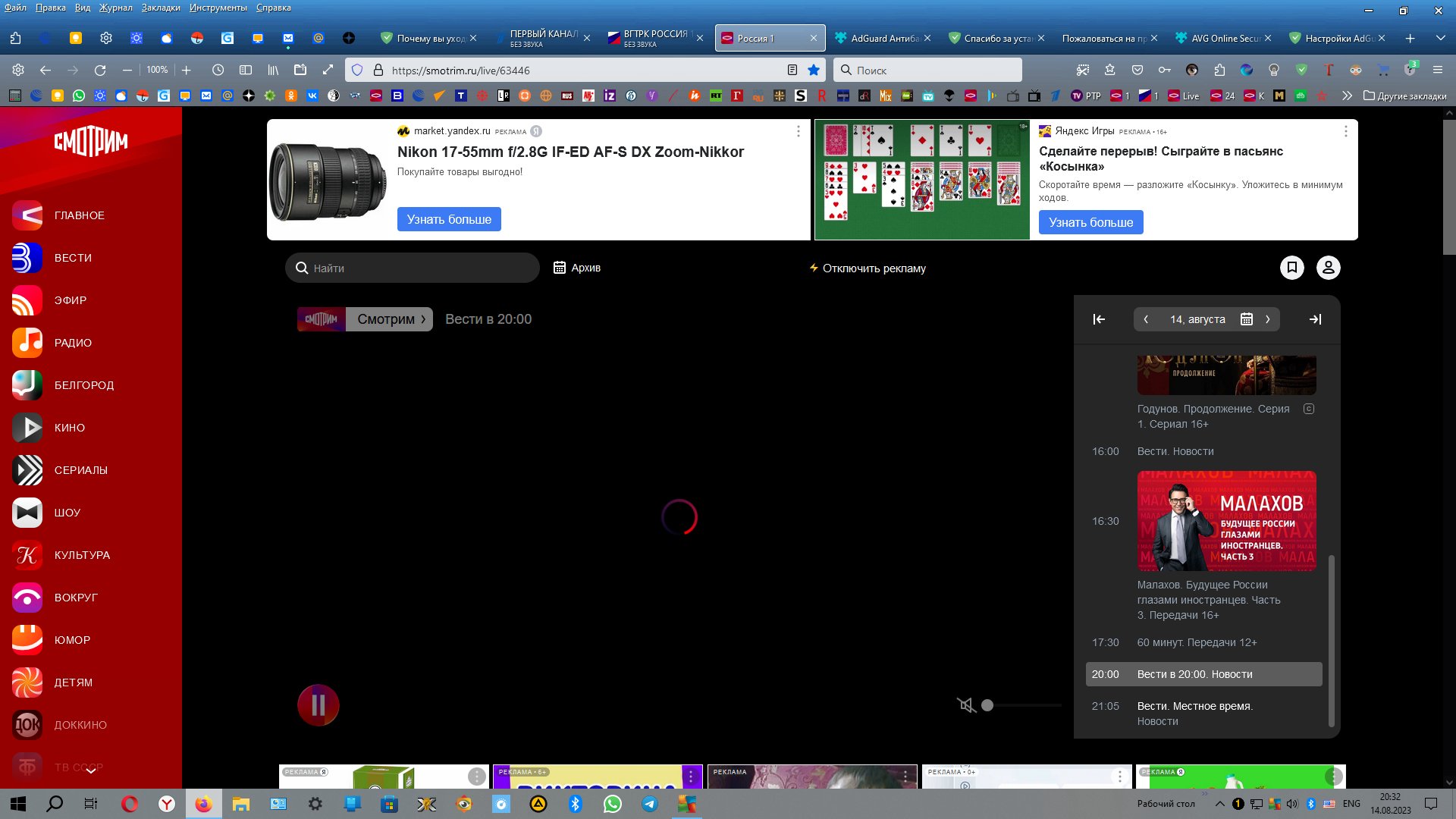Open ЭФИР live broadcast icon
This screenshot has height=819, width=1456.
(x=27, y=300)
